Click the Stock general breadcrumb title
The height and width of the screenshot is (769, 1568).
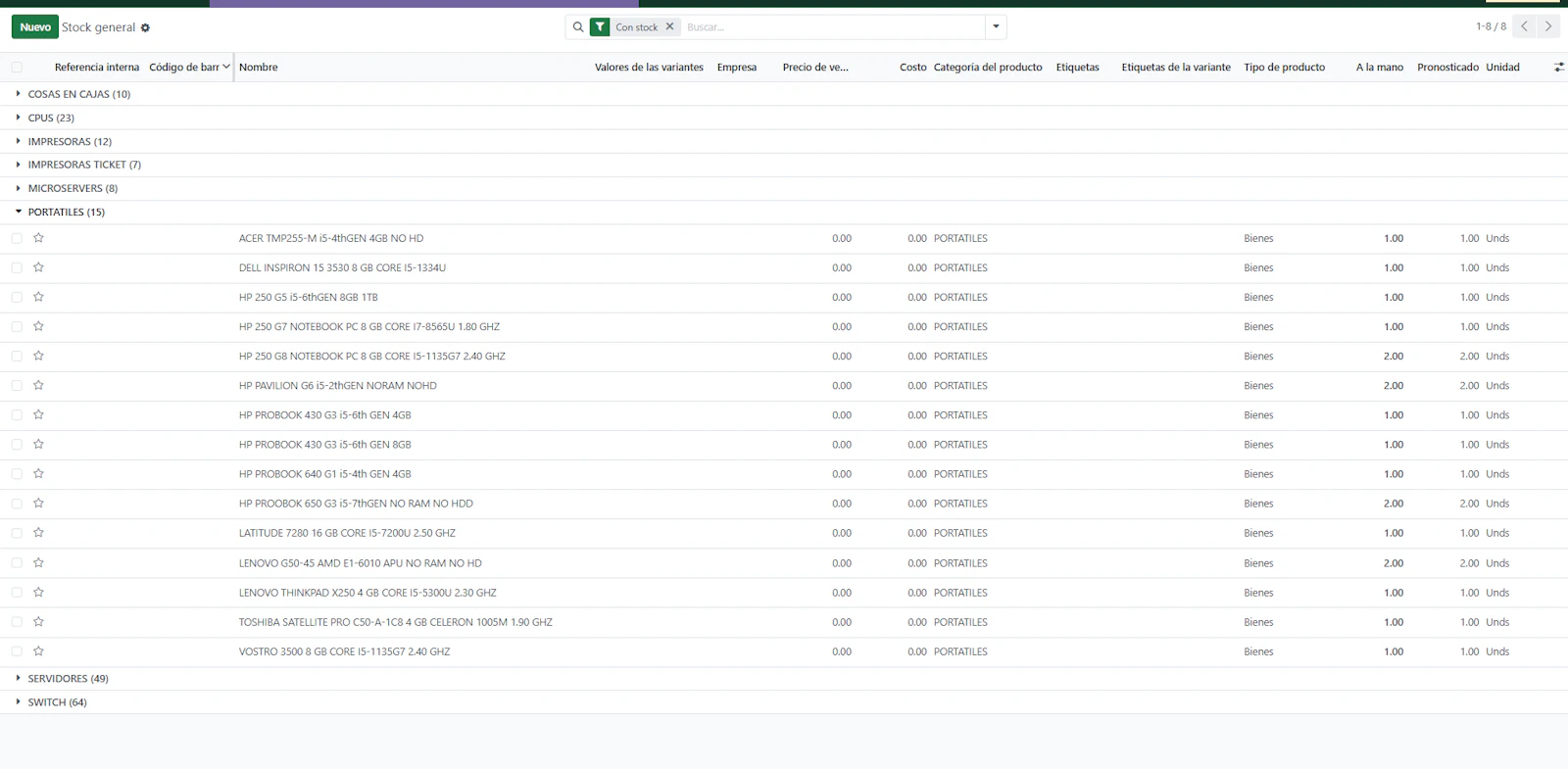click(98, 27)
